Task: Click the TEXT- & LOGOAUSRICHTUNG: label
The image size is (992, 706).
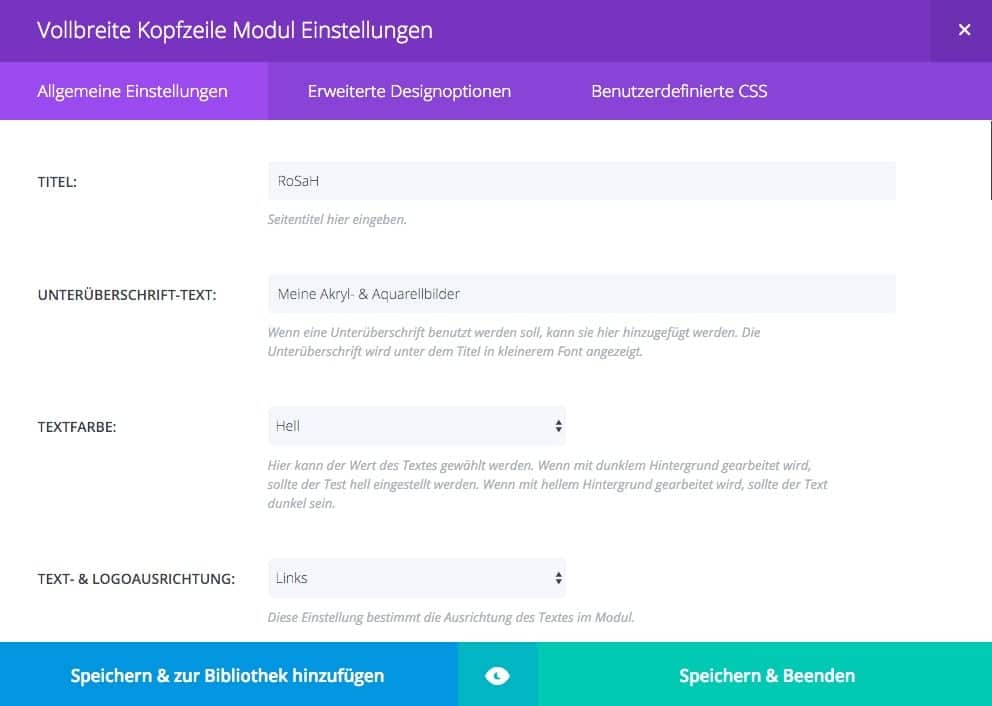Action: (136, 579)
